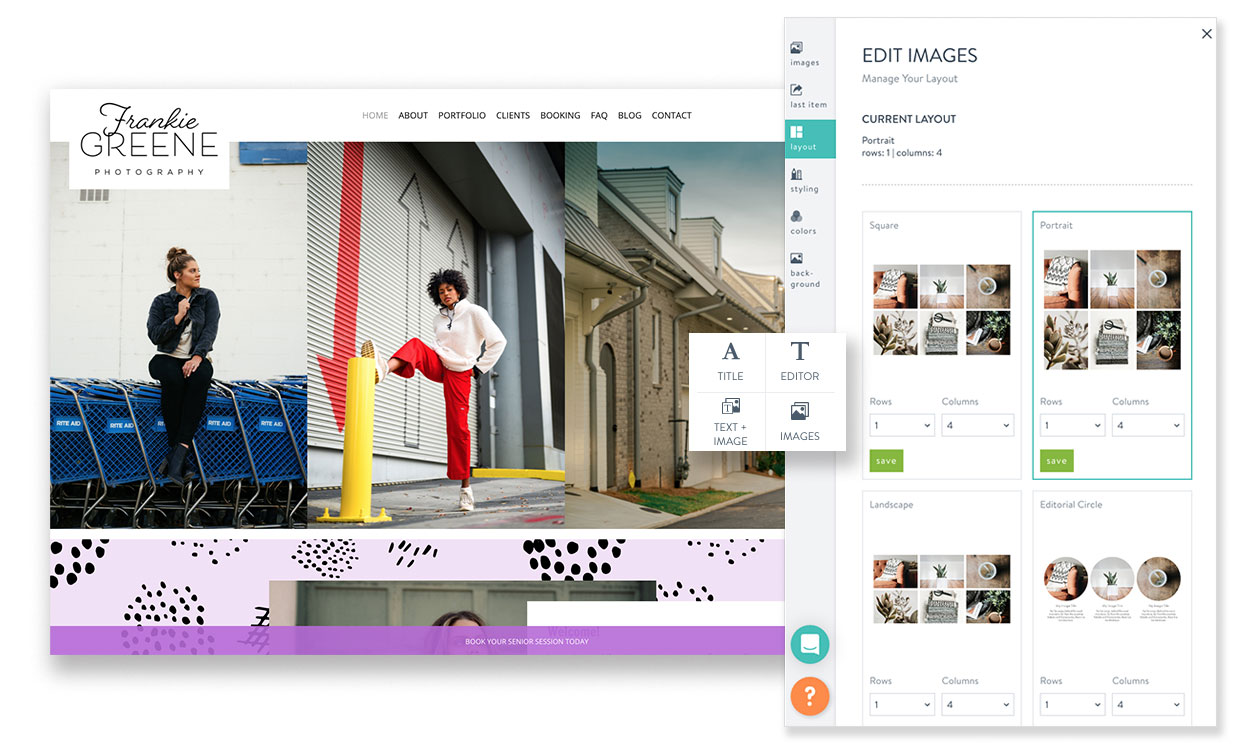Viewport: 1248px width, 744px height.
Task: Add a Title block
Action: (730, 362)
